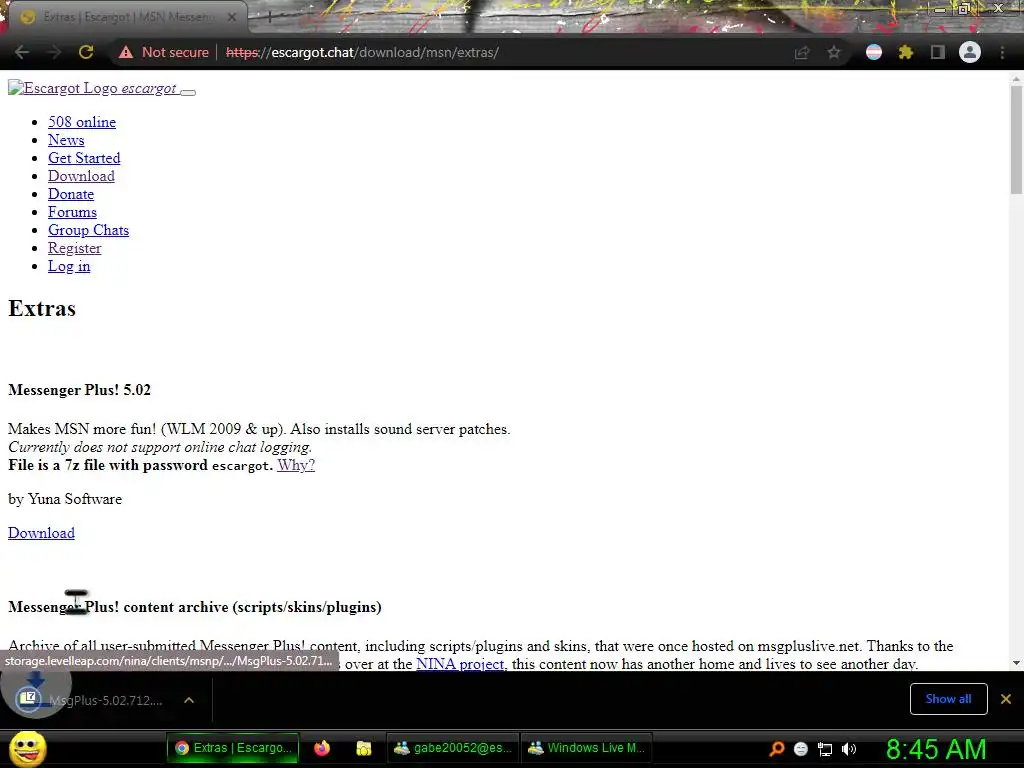
Task: Download Messenger Plus! 5.02
Action: [x=41, y=533]
